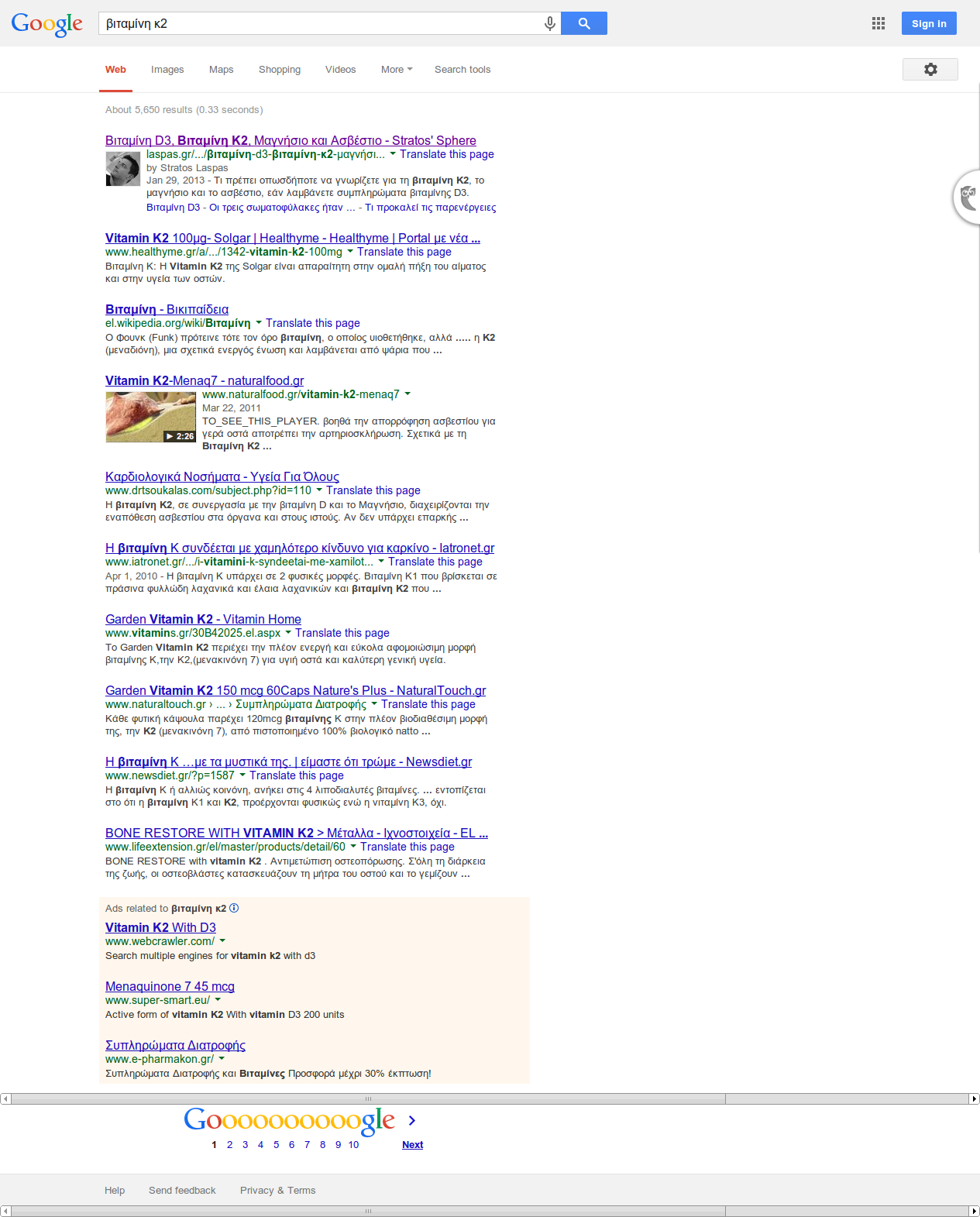The height and width of the screenshot is (1217, 980).
Task: Click the Google logo
Action: tap(47, 24)
